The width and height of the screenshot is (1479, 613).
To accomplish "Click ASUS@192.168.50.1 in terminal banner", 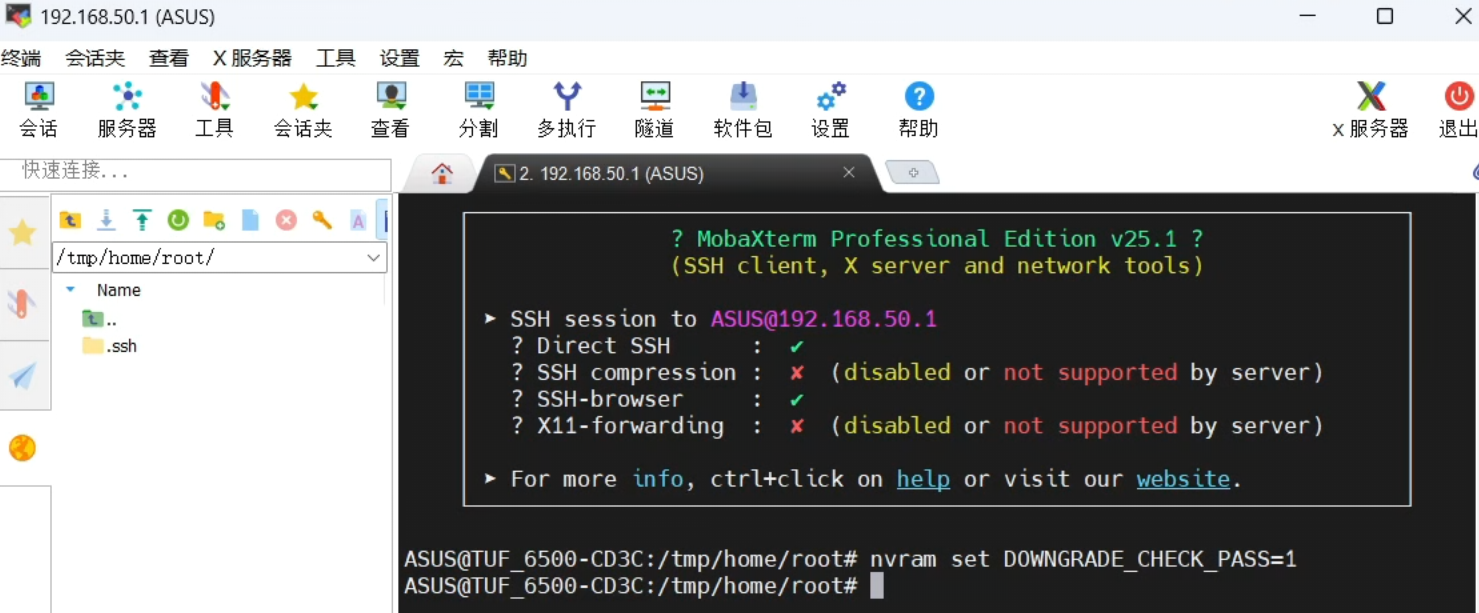I will click(x=823, y=319).
